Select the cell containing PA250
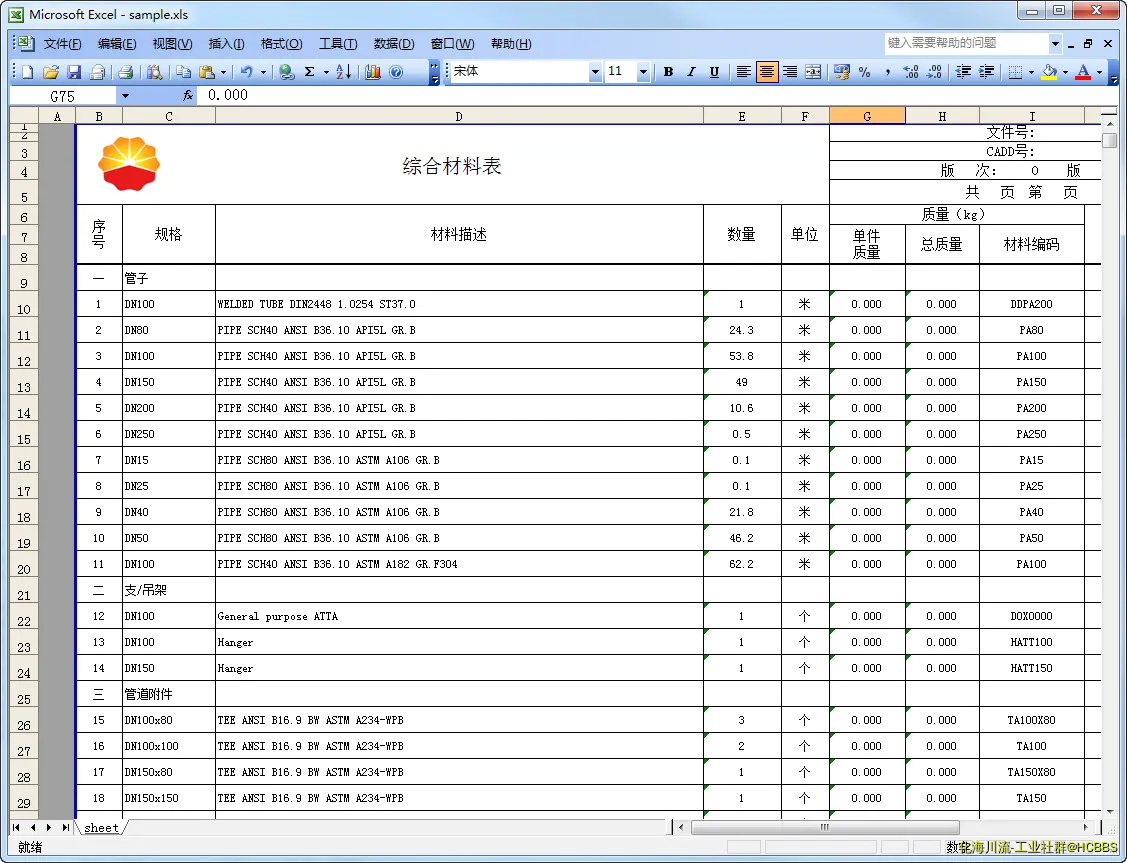Image resolution: width=1127 pixels, height=863 pixels. [x=1031, y=434]
